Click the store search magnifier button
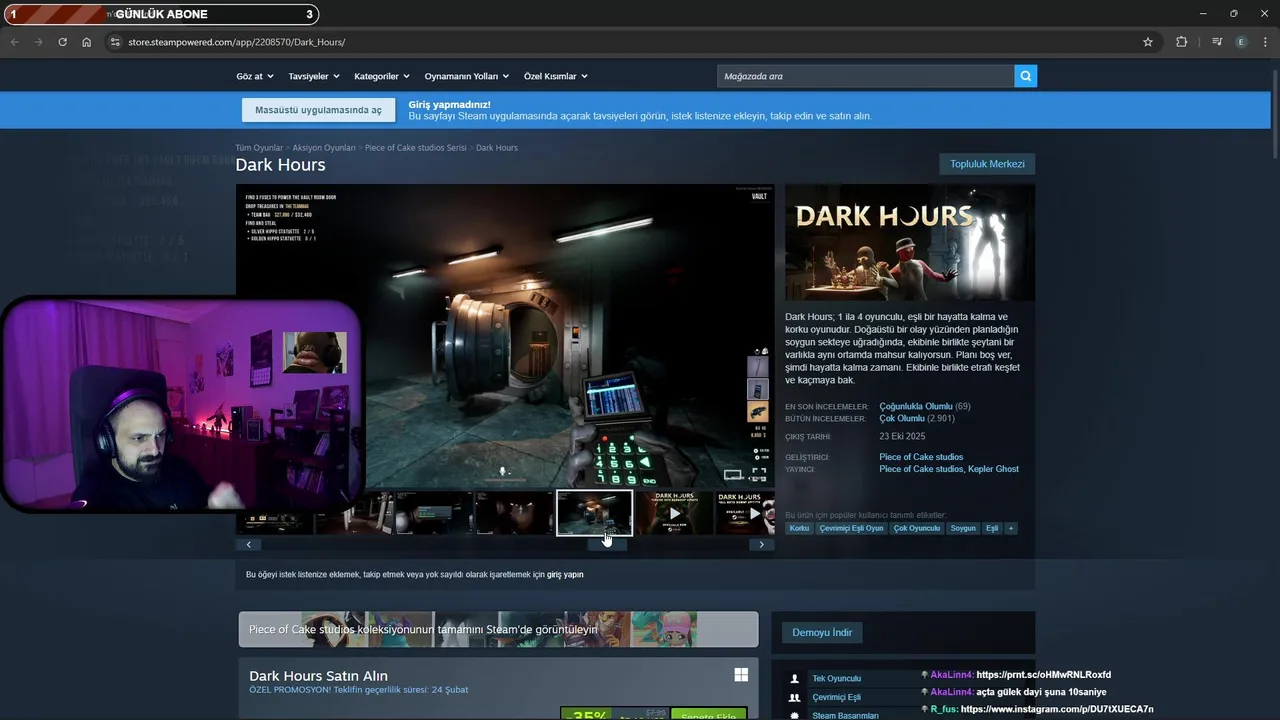 [x=1025, y=76]
